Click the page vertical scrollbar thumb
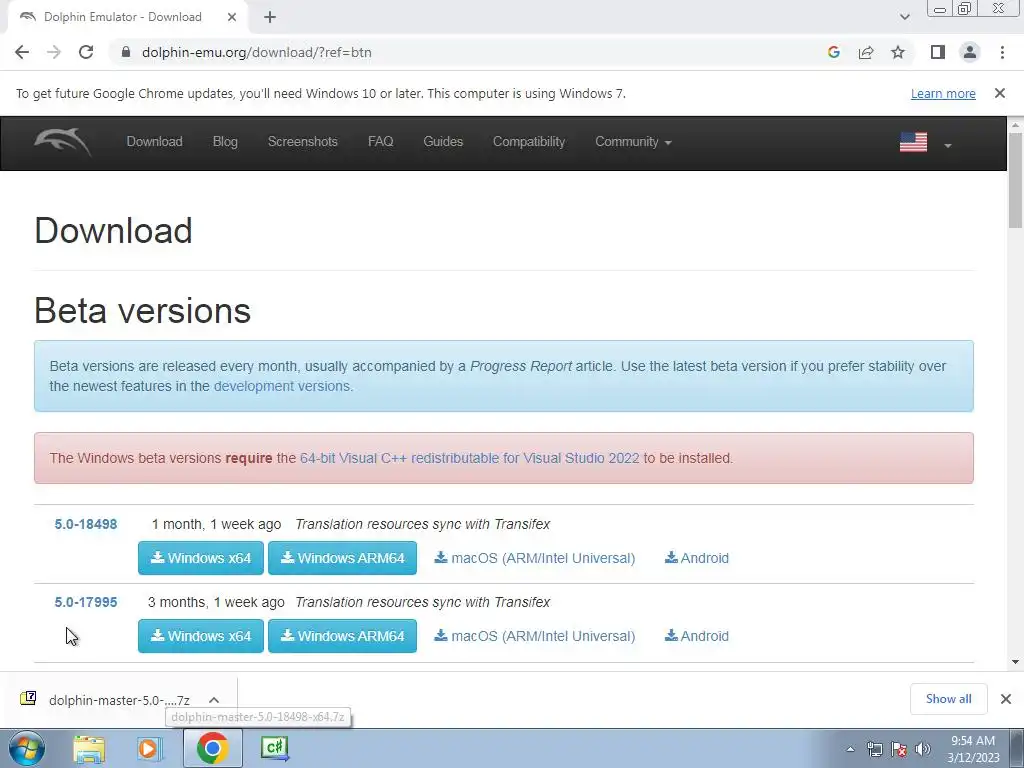Screen dimensions: 1024x768 [1015, 180]
